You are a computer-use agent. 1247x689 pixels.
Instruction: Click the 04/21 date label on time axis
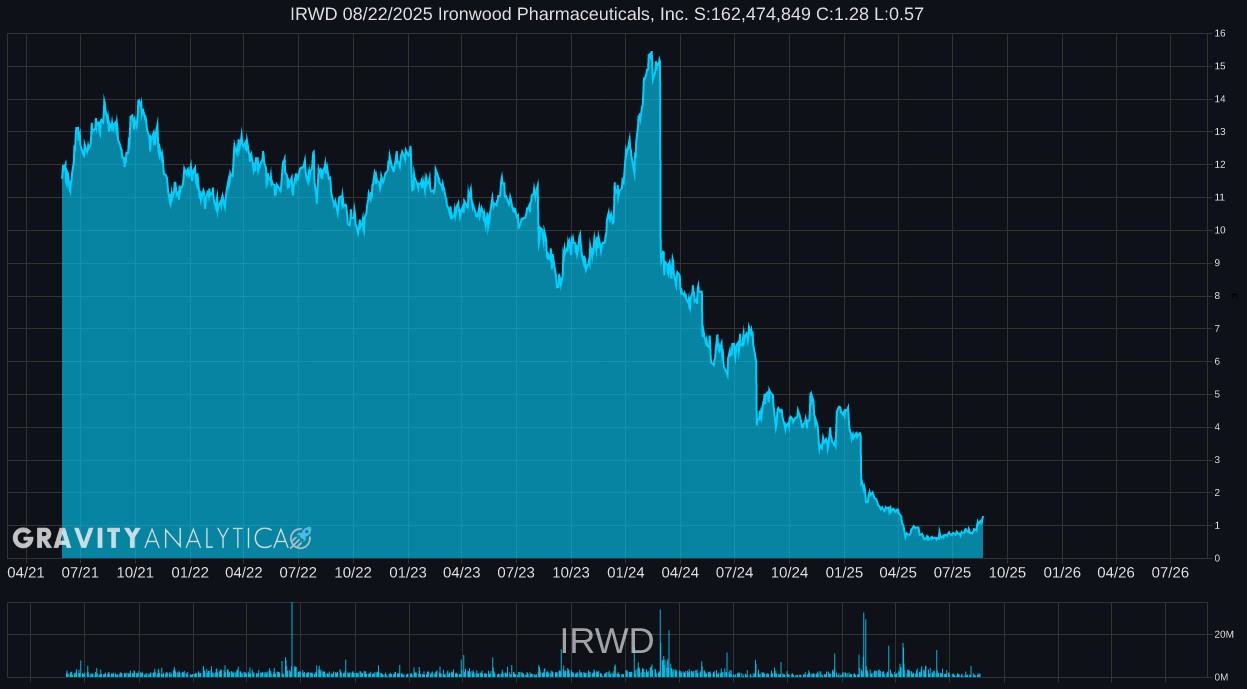click(26, 572)
